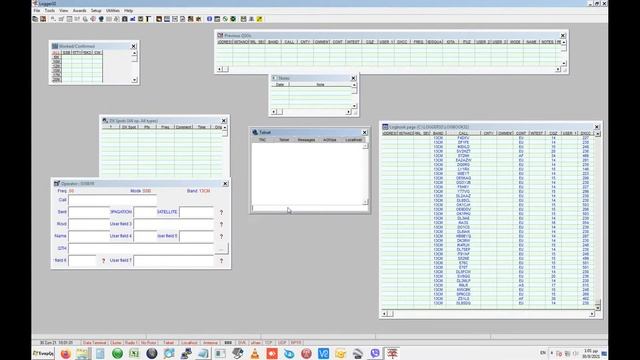Click the QTH input field
The image size is (640, 360).
click(141, 248)
